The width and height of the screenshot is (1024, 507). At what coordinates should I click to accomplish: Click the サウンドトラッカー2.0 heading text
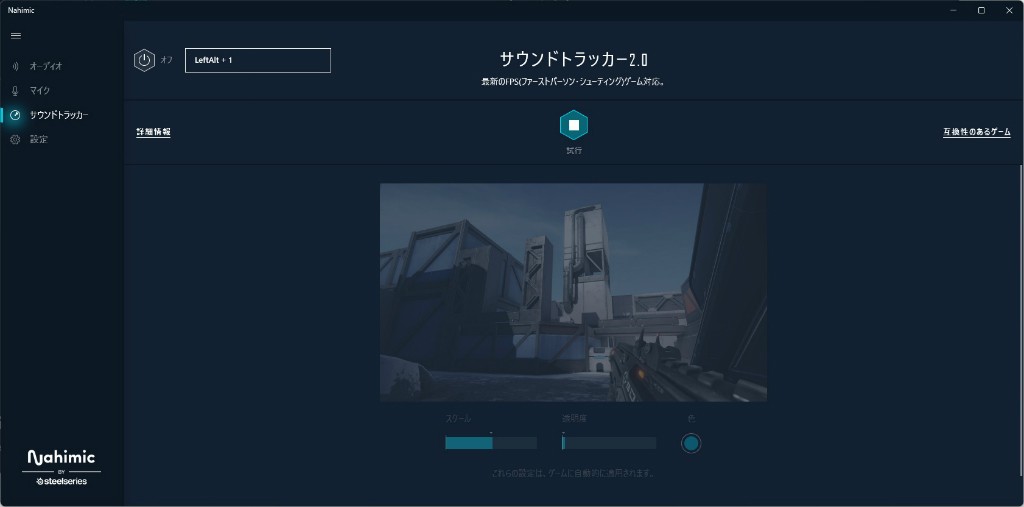click(x=574, y=59)
